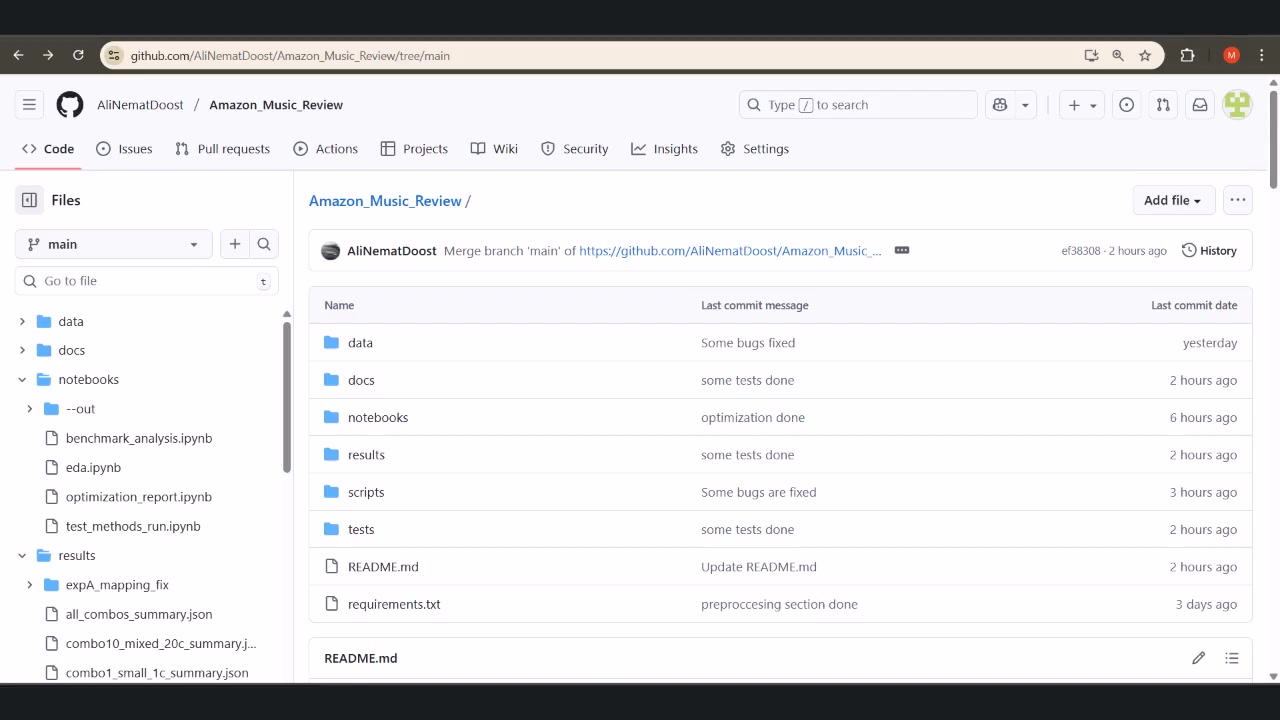Bookmark this page with the star icon
The image size is (1280, 720).
click(1145, 56)
